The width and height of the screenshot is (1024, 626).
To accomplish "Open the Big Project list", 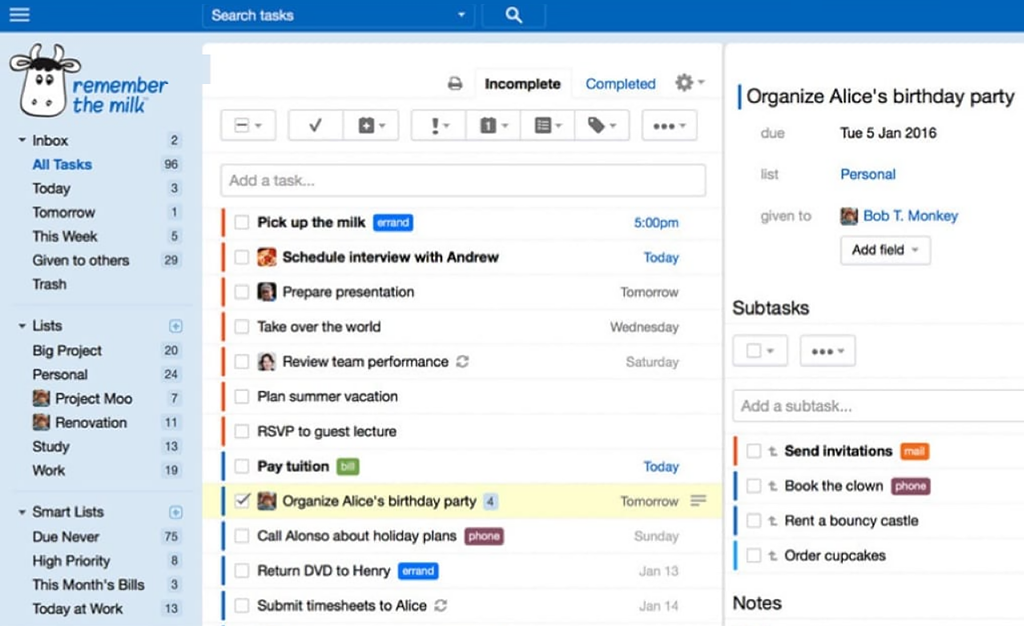I will (x=67, y=351).
